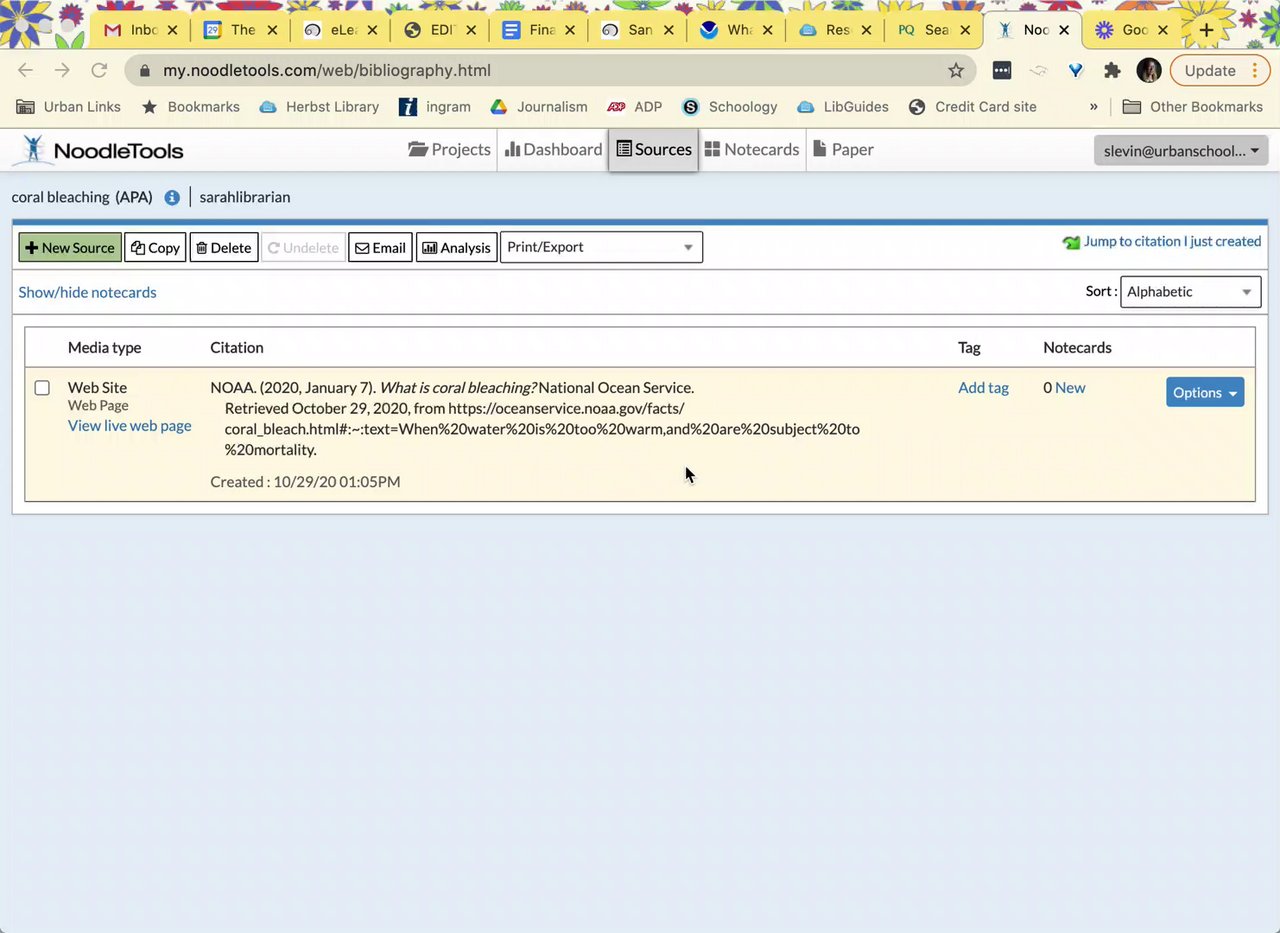Open the Herbst Library bookmark
The height and width of the screenshot is (933, 1280).
[319, 107]
